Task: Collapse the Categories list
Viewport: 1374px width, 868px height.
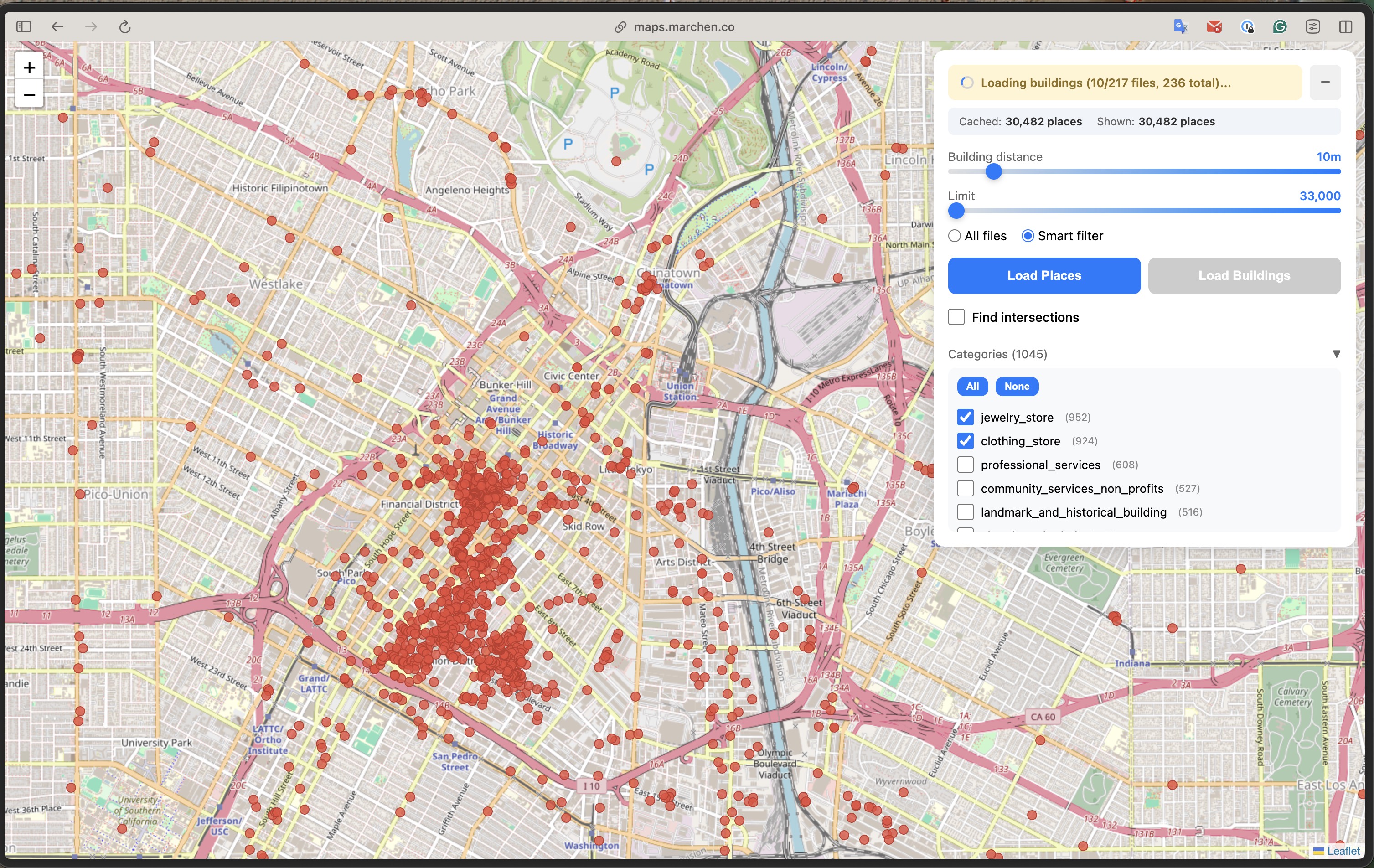Action: click(x=1336, y=354)
